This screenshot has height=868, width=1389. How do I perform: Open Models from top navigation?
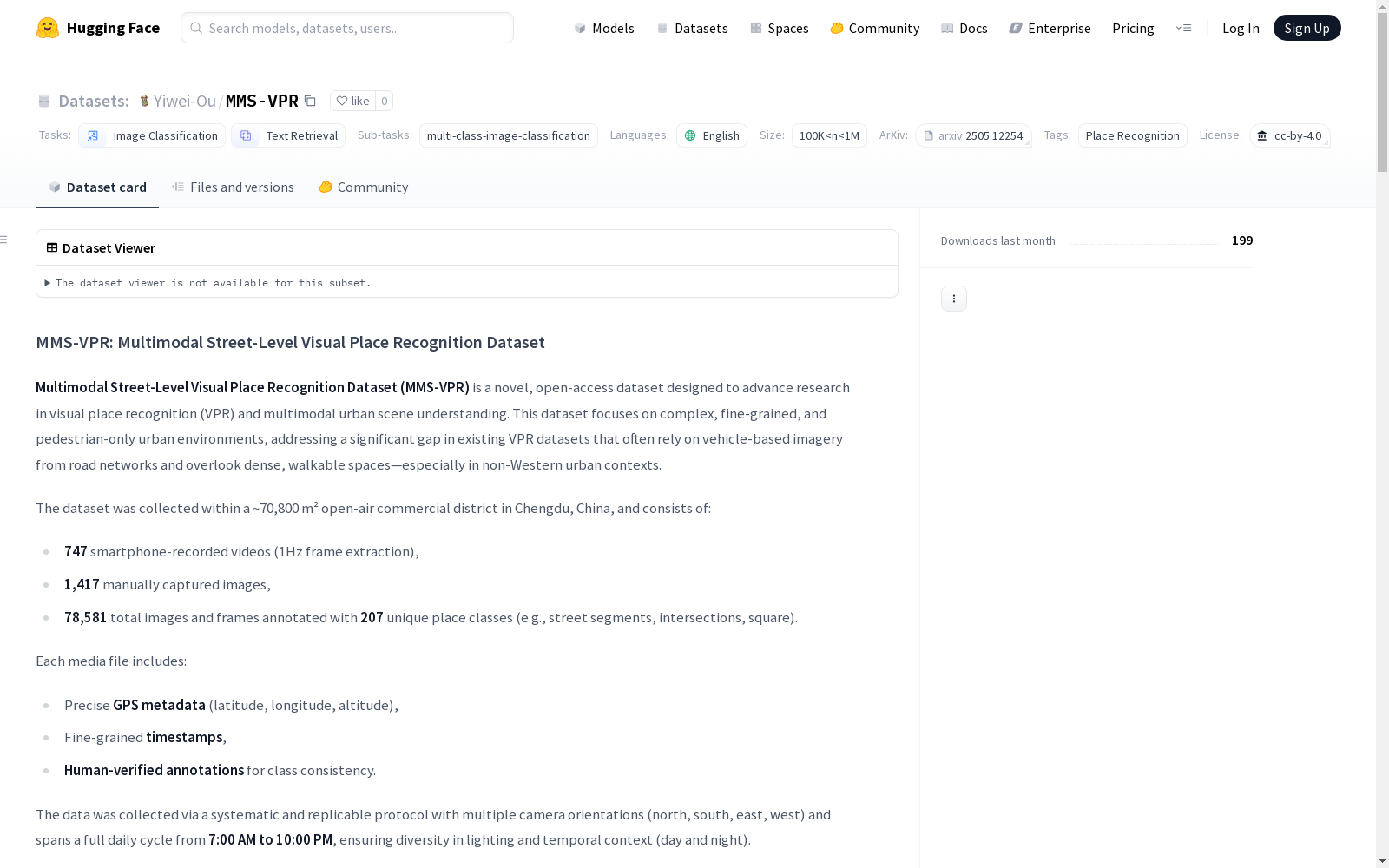[x=604, y=28]
